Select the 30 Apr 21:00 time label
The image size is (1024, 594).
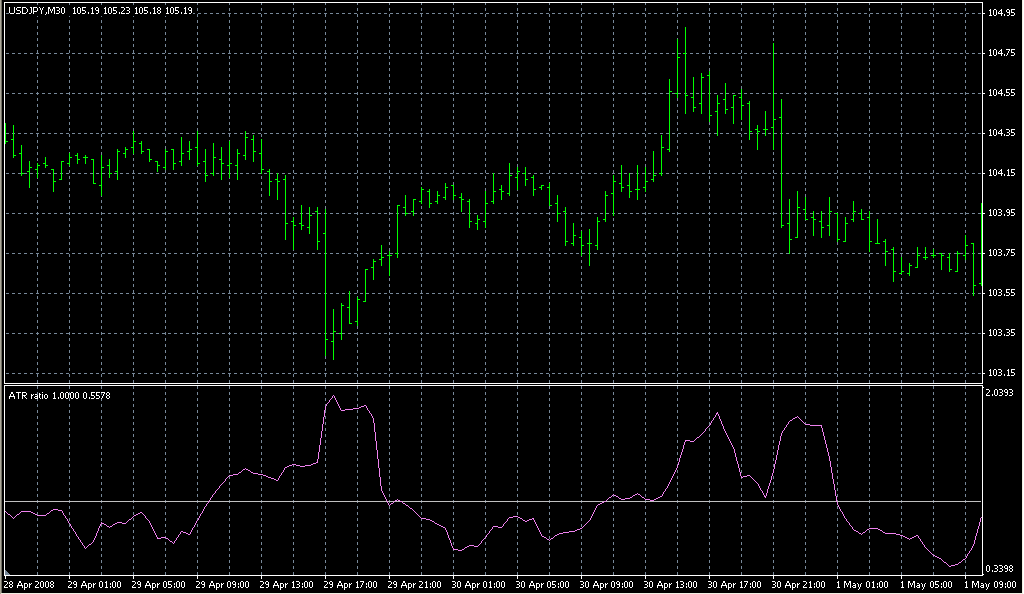click(798, 583)
